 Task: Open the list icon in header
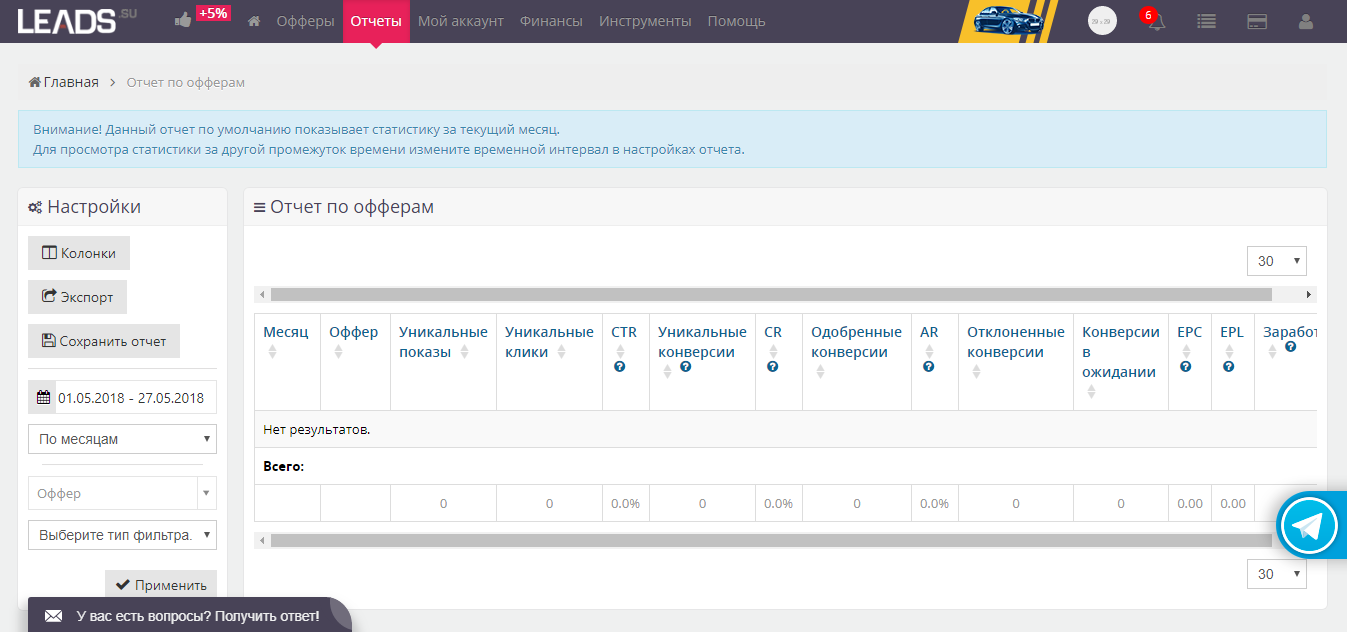pos(1206,21)
